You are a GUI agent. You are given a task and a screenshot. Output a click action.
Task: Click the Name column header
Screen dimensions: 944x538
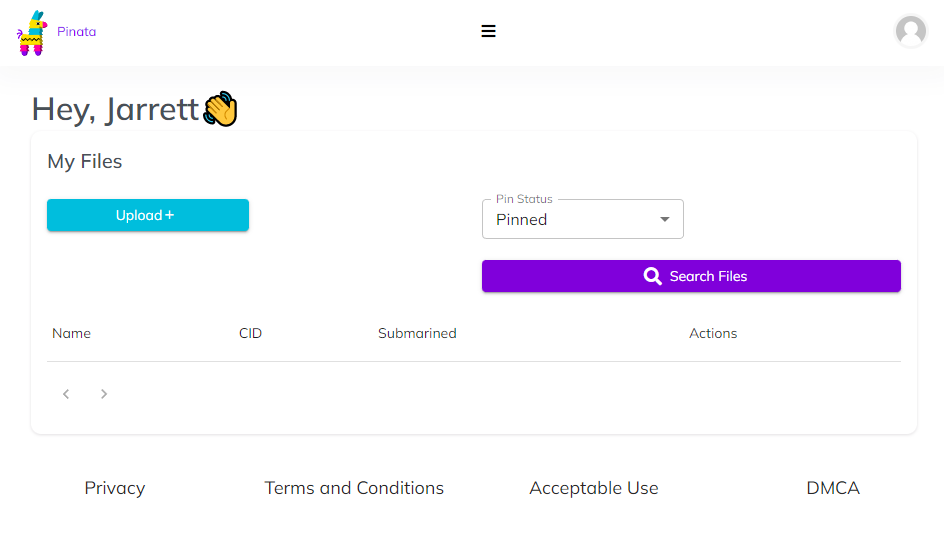[x=71, y=333]
